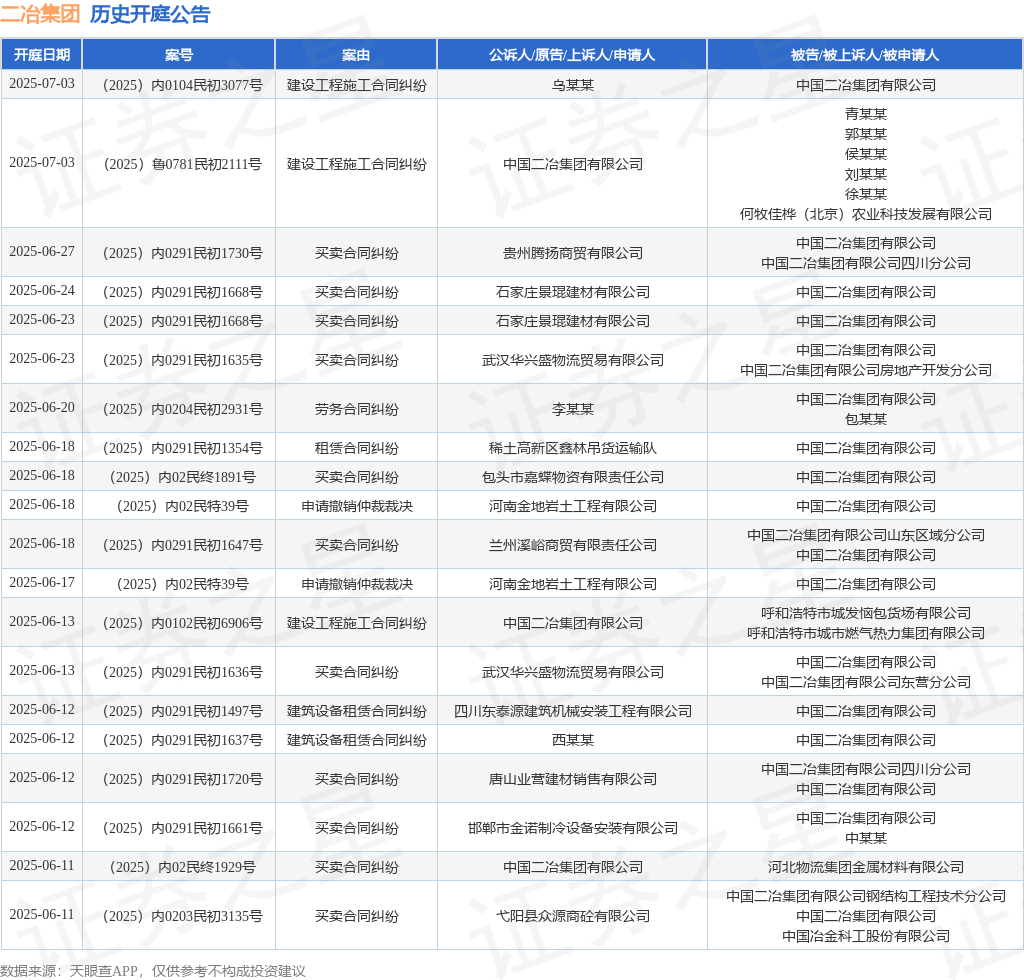
Task: Select defendant 中国冶金科工股份有限公司
Action: tap(865, 936)
